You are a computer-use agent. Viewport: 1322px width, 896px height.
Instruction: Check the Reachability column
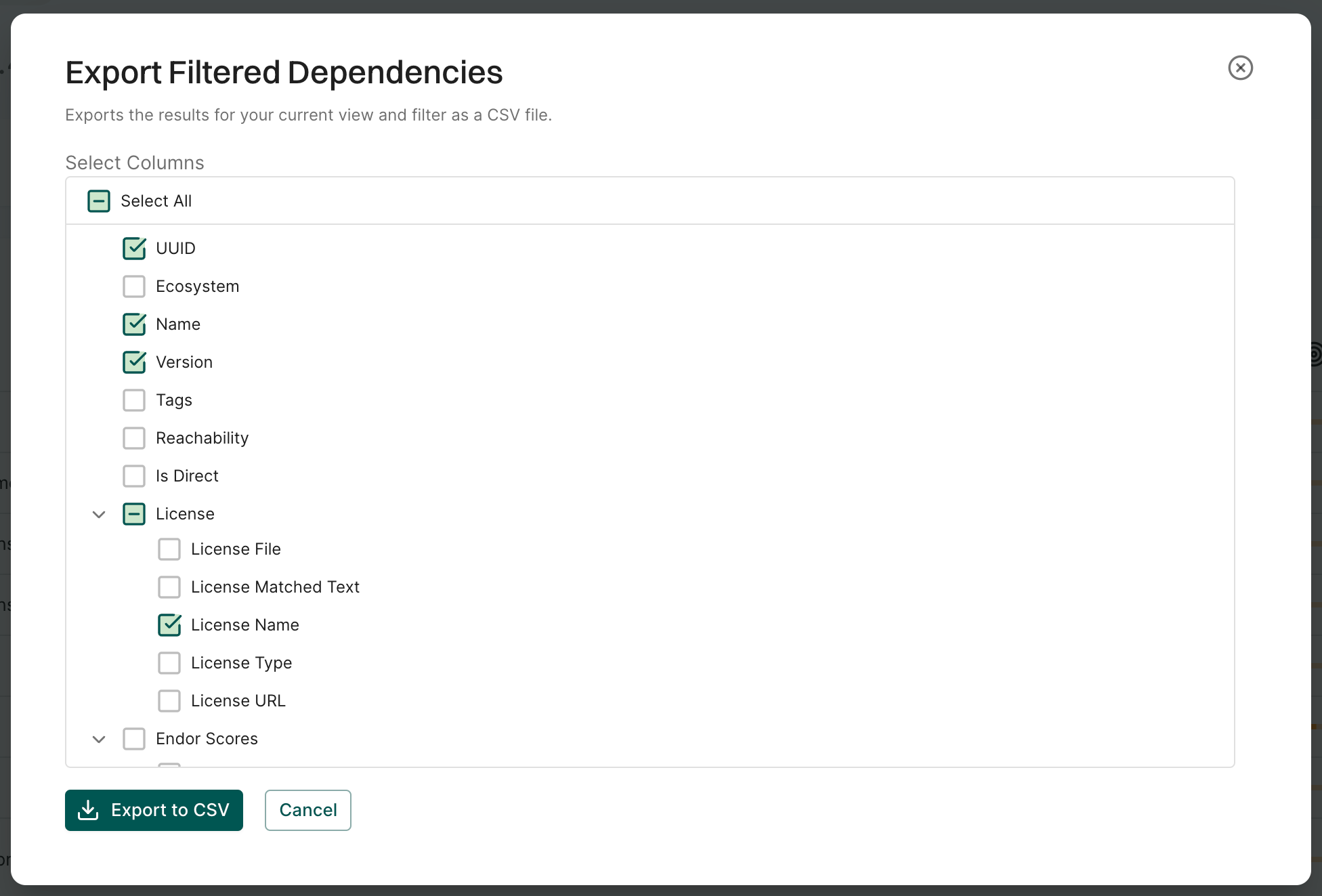[134, 438]
